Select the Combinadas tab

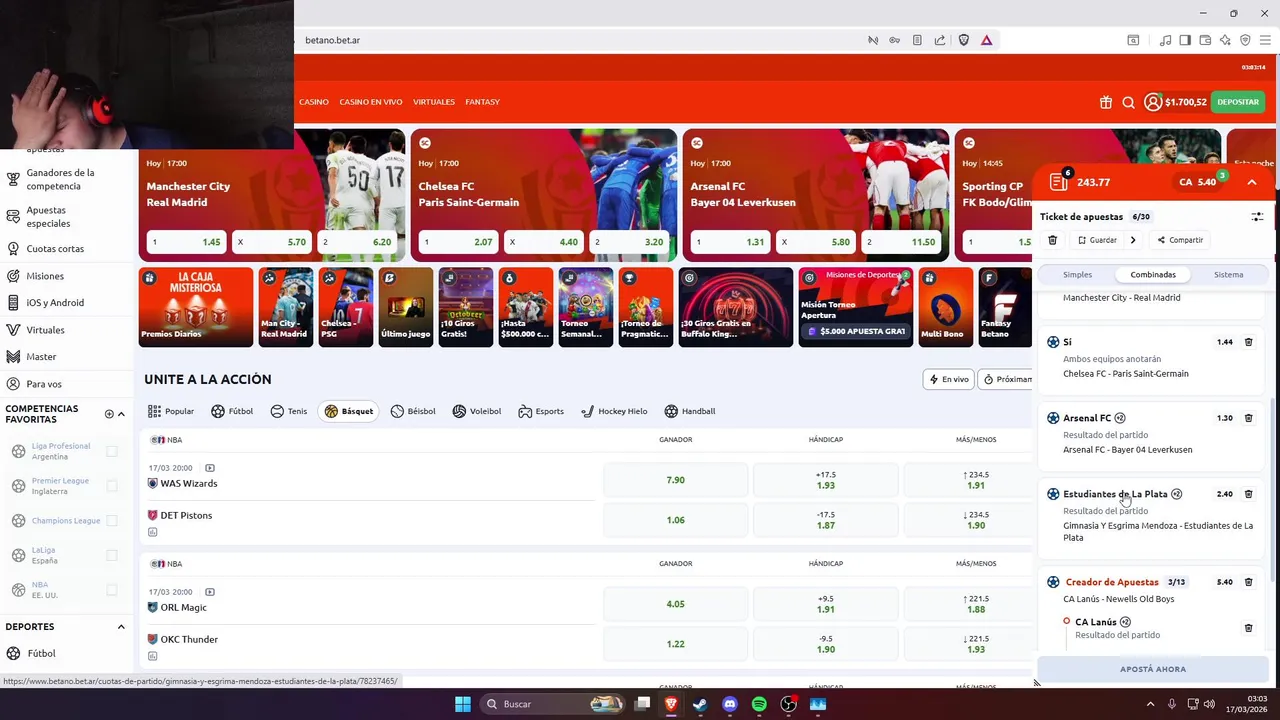click(x=1153, y=274)
